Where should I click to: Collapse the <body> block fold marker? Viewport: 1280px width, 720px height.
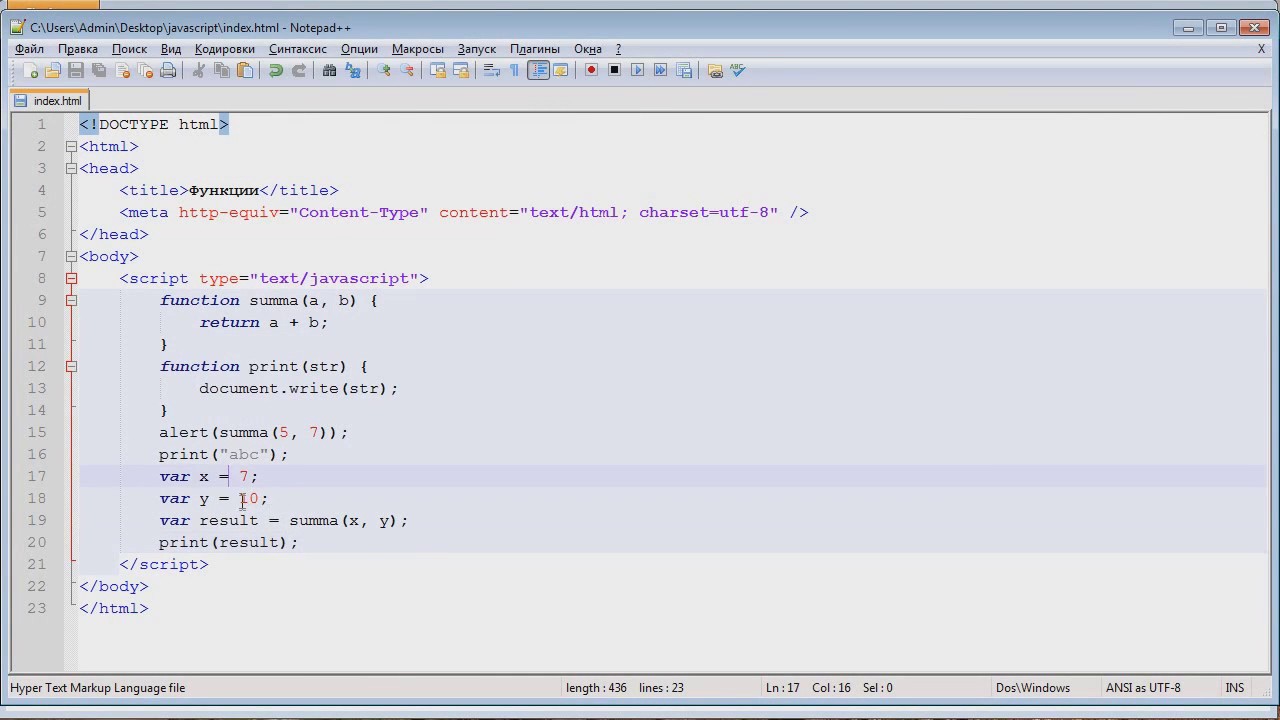point(71,256)
